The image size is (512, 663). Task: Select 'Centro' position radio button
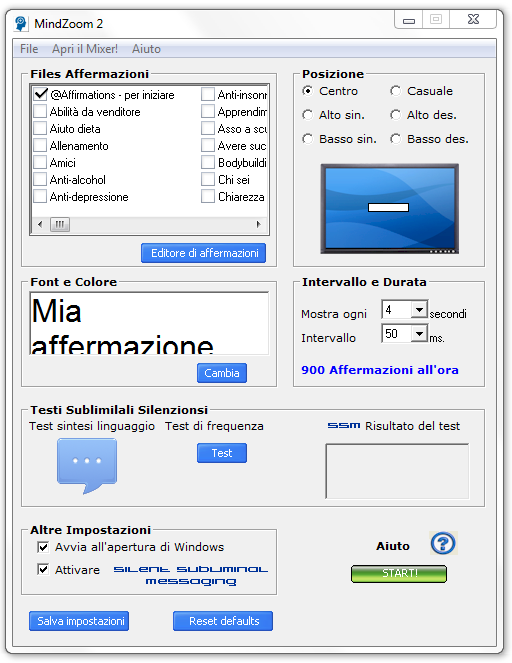[x=308, y=91]
